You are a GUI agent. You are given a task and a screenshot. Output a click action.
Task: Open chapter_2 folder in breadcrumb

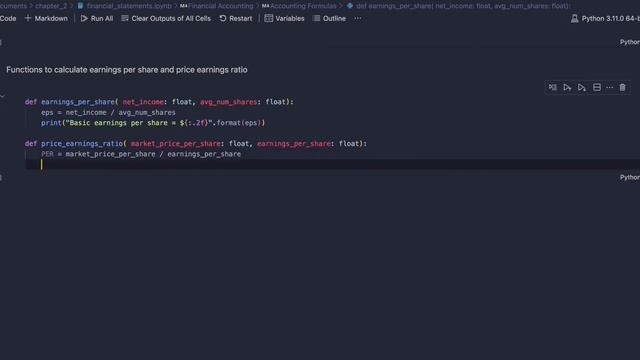coord(51,6)
